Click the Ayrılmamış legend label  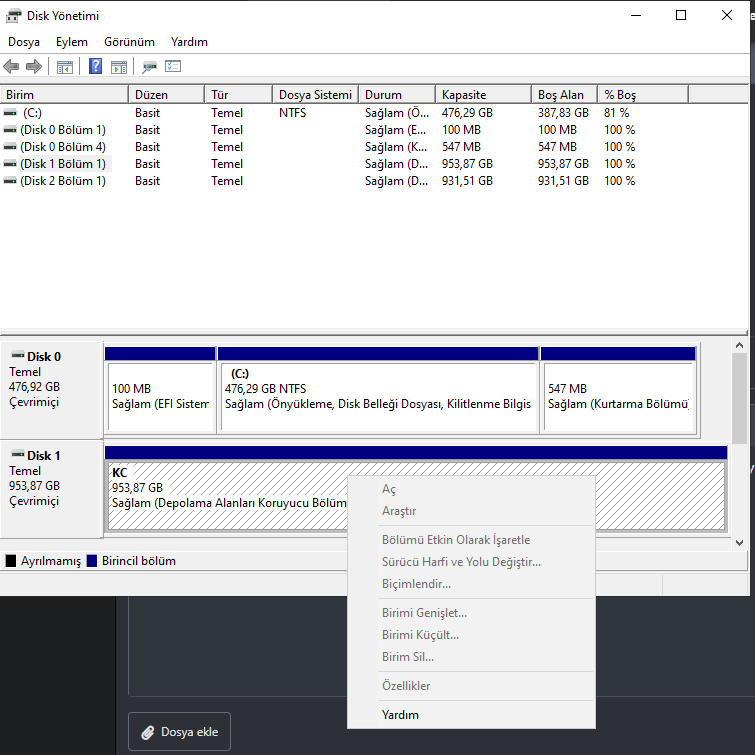51,561
